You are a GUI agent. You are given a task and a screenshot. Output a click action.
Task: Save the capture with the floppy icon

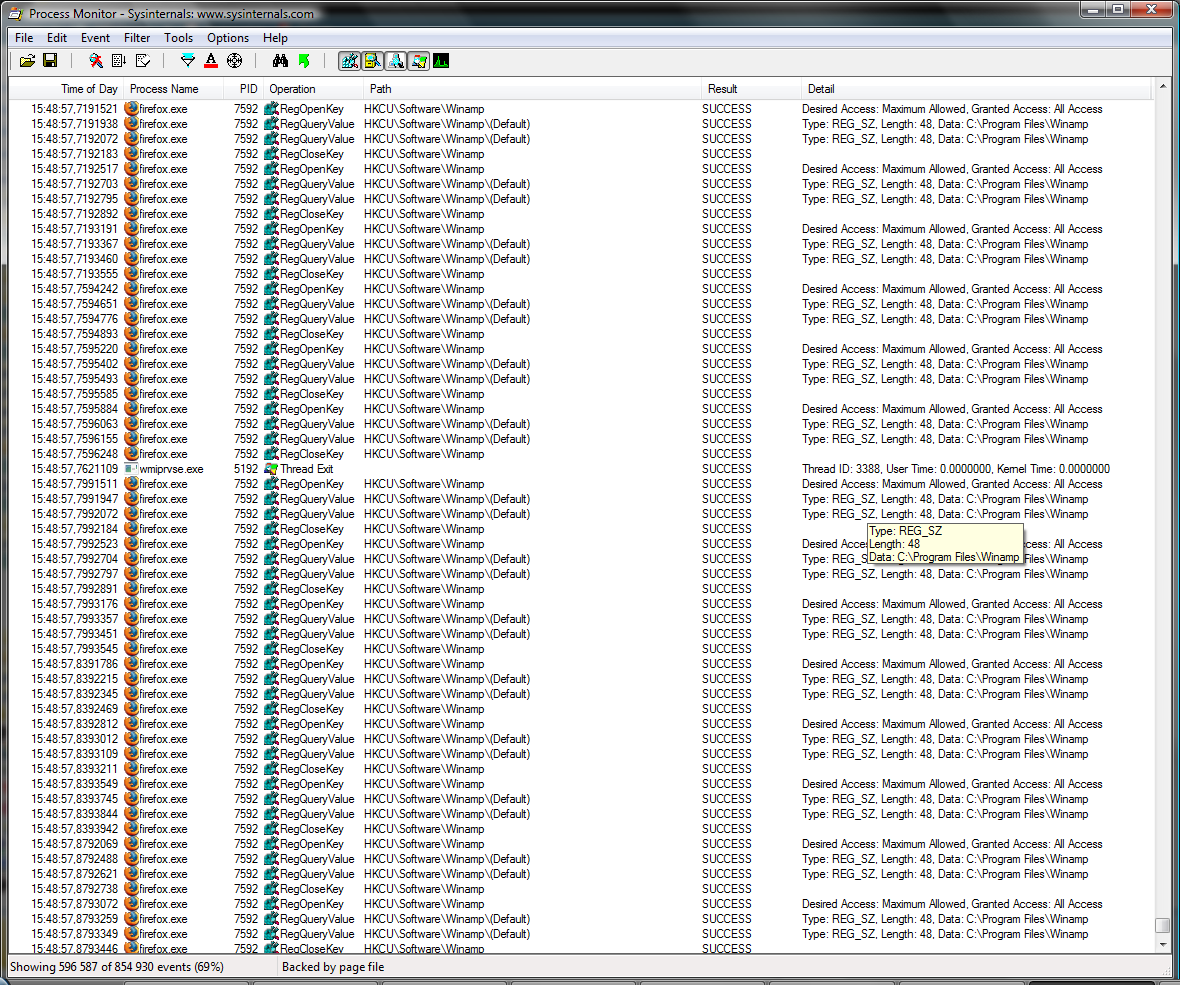click(x=50, y=61)
